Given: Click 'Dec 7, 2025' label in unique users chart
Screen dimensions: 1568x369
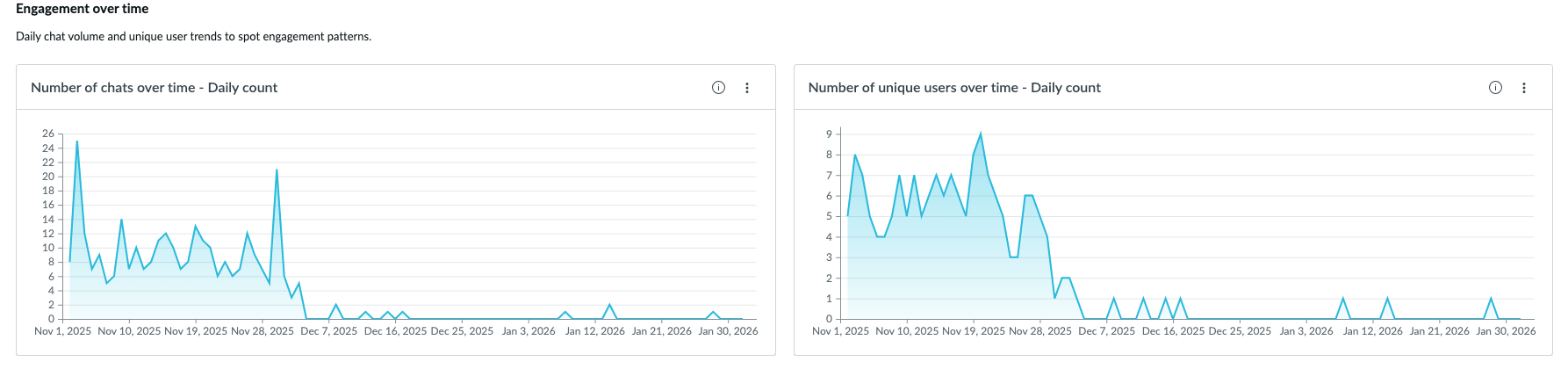Looking at the screenshot, I should coord(1107,331).
